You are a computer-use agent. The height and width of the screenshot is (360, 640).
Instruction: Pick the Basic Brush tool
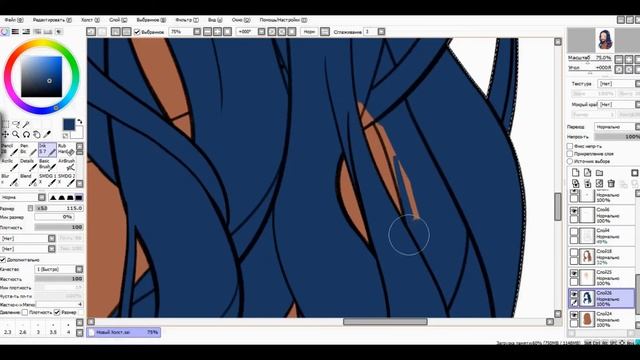[x=47, y=164]
